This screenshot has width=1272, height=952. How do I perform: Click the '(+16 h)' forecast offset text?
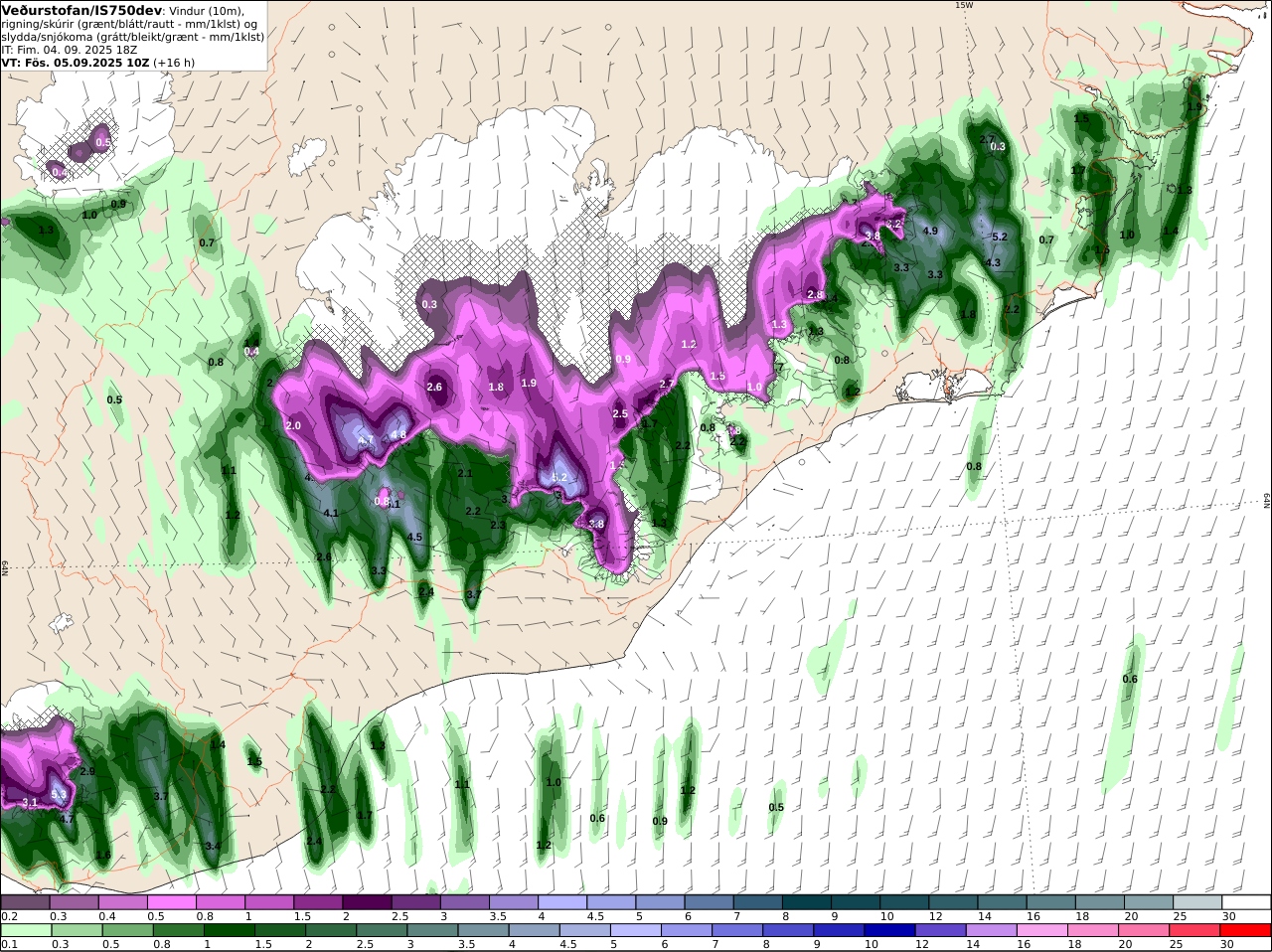point(174,63)
